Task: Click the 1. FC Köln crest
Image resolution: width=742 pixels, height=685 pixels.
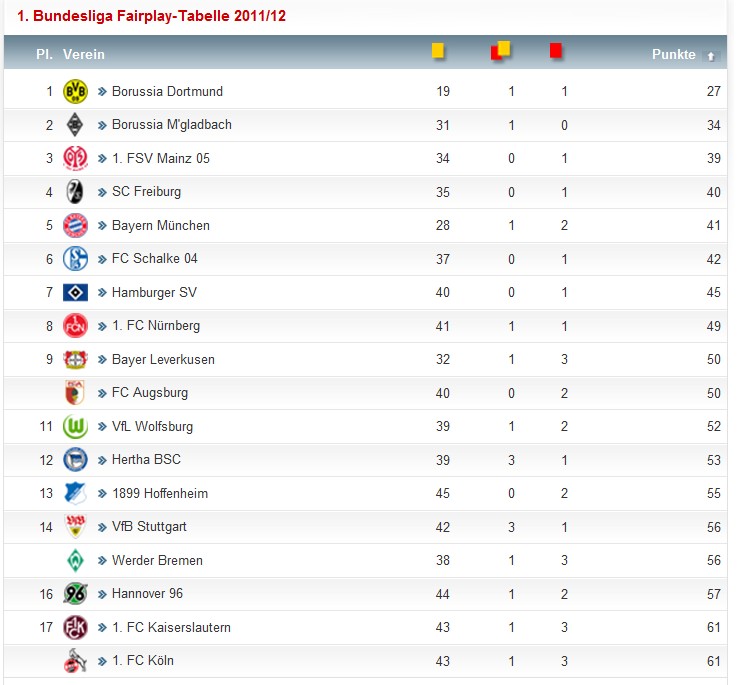Action: (x=75, y=661)
